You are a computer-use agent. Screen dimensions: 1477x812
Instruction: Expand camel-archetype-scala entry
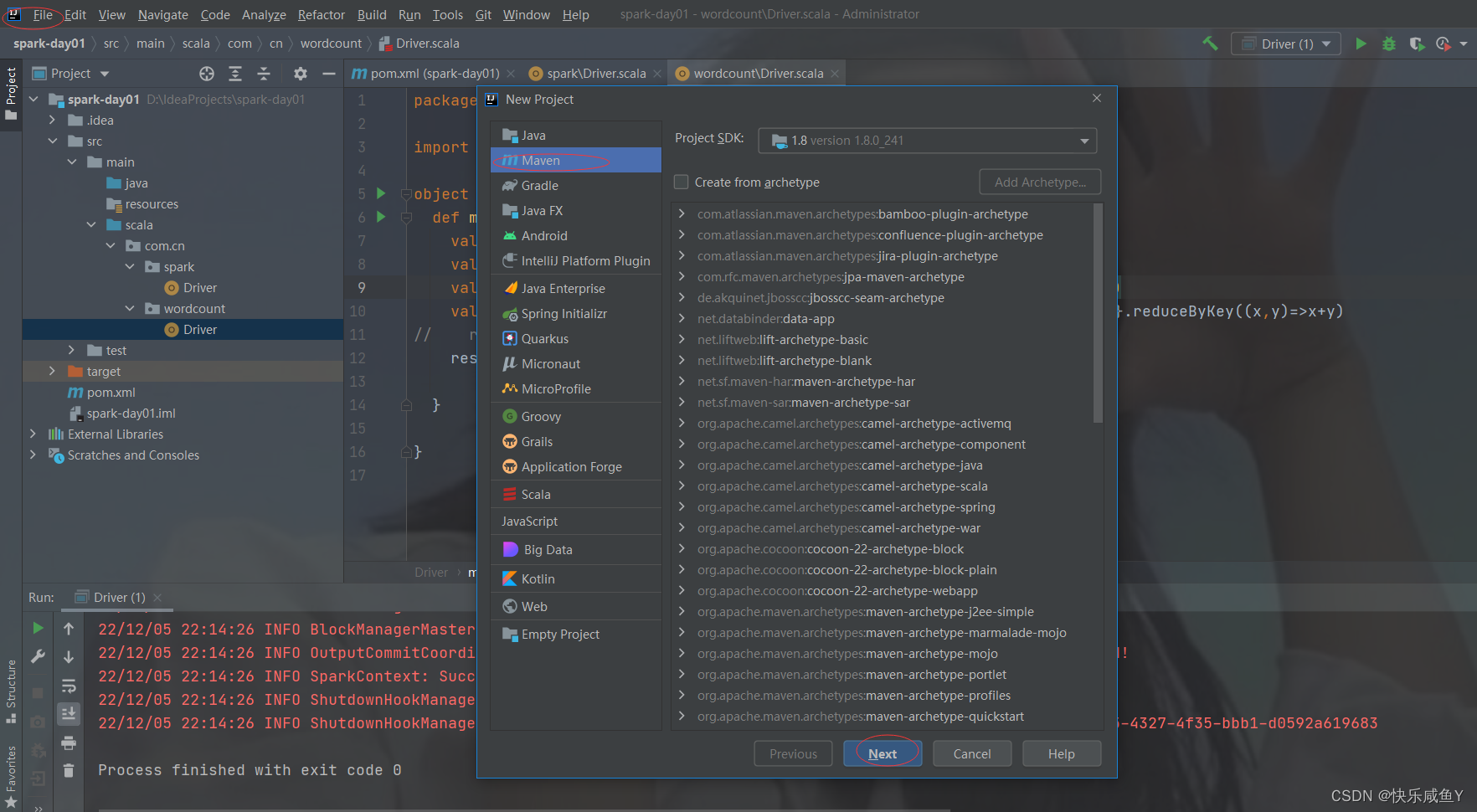(682, 486)
